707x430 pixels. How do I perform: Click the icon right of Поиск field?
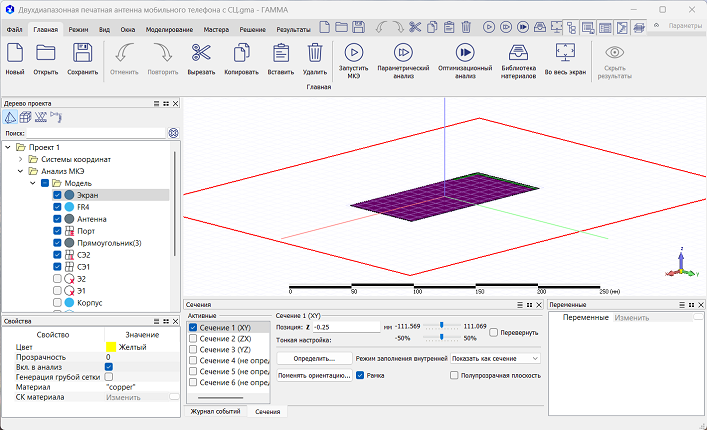(x=173, y=133)
